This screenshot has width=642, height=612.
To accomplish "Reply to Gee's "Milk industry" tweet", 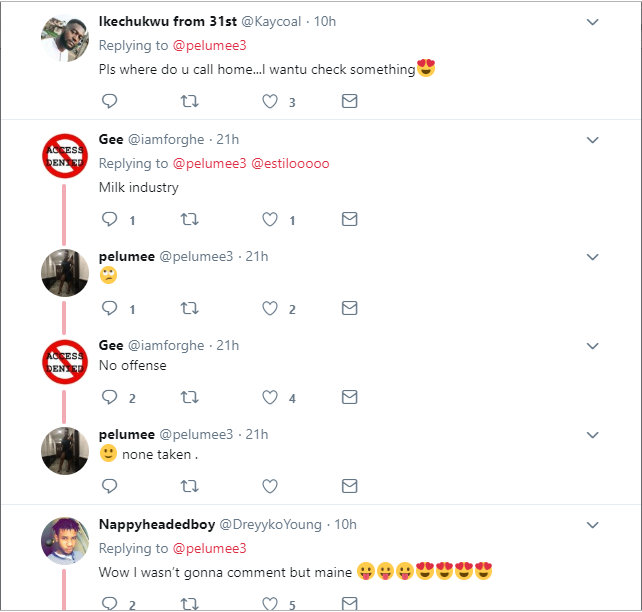I will tap(110, 219).
